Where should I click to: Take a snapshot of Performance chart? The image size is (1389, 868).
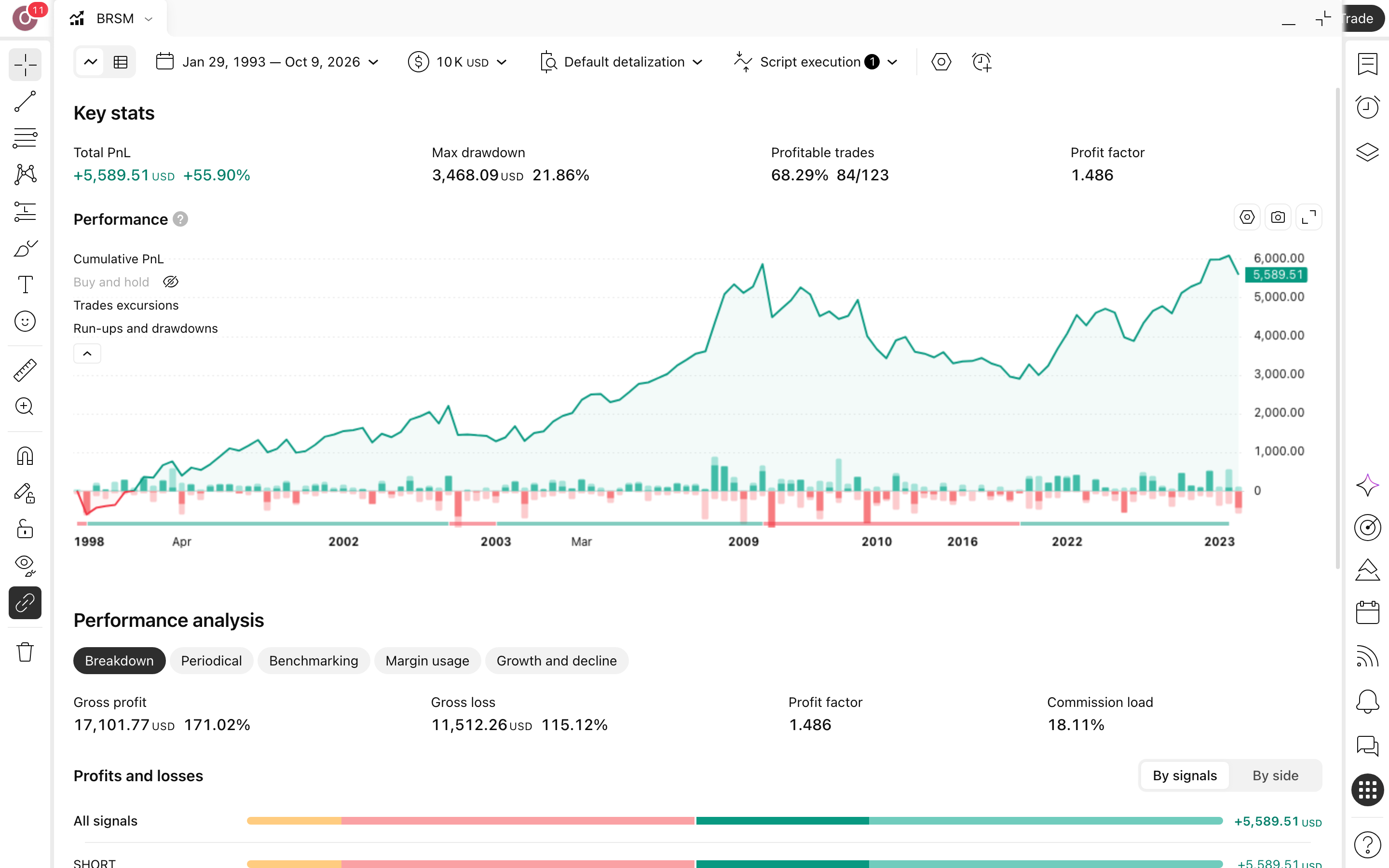click(1278, 217)
